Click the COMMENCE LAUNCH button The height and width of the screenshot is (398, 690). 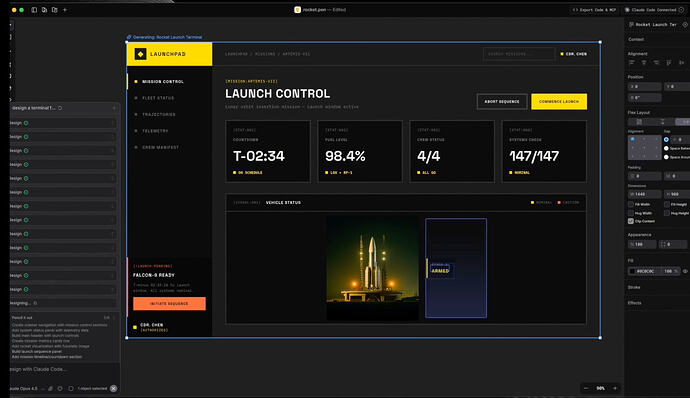(559, 101)
